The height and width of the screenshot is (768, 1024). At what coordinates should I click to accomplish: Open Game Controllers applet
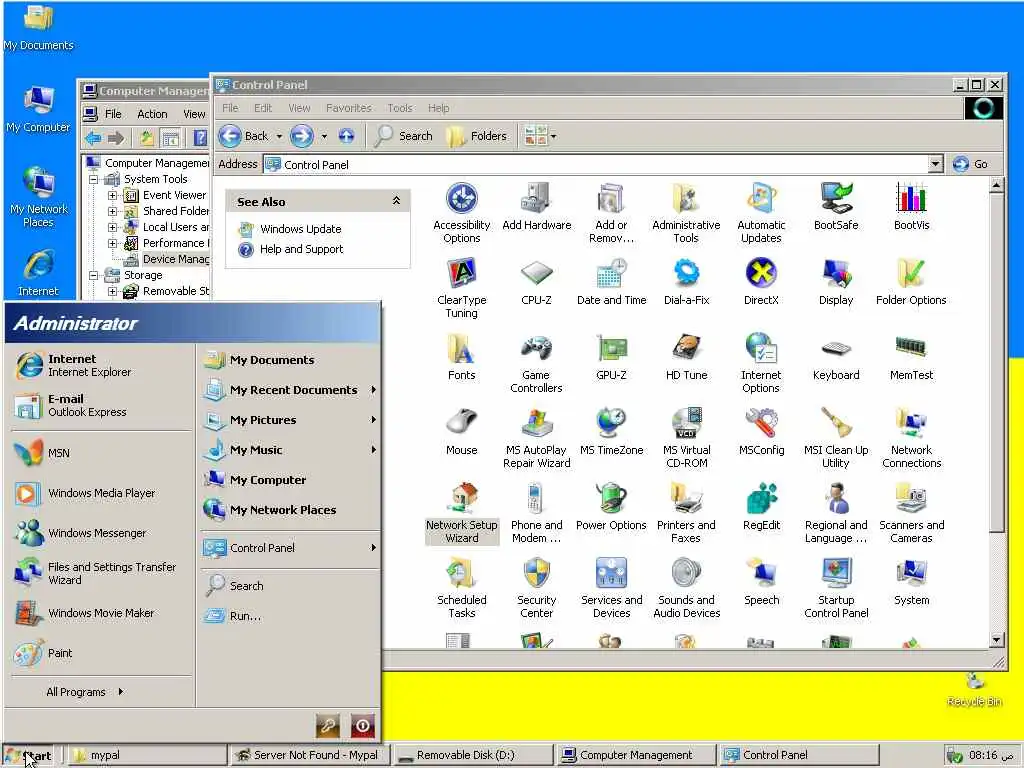(536, 363)
